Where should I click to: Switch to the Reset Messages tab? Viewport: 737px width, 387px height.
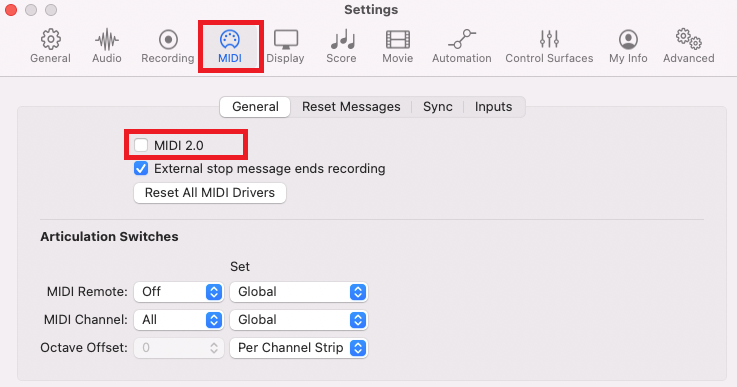(x=351, y=107)
